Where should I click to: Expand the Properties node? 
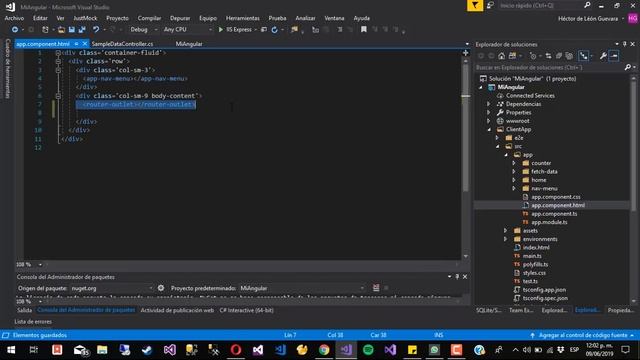(489, 112)
